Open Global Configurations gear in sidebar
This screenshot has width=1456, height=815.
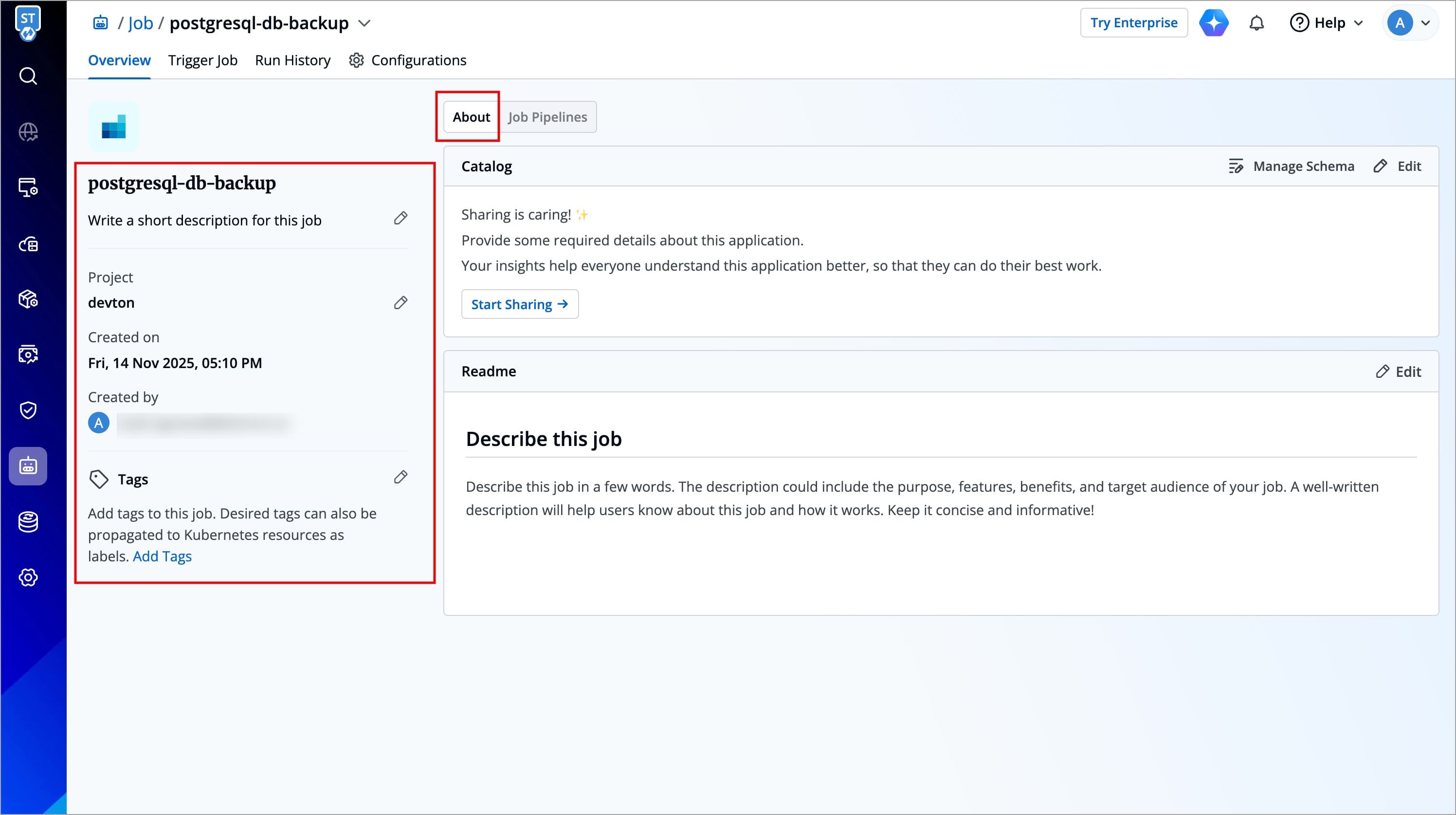(28, 577)
